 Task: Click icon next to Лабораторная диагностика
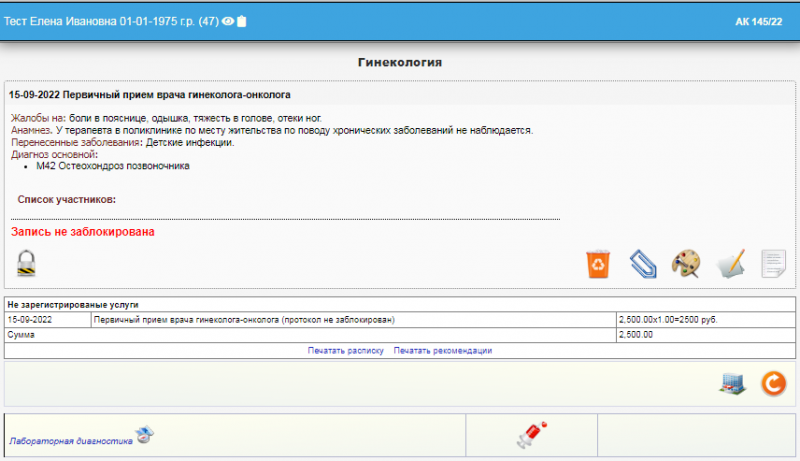145,434
